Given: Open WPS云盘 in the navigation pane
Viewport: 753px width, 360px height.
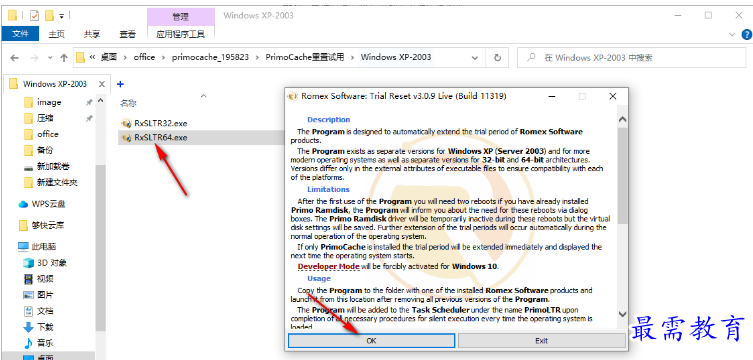Looking at the screenshot, I should (48, 204).
